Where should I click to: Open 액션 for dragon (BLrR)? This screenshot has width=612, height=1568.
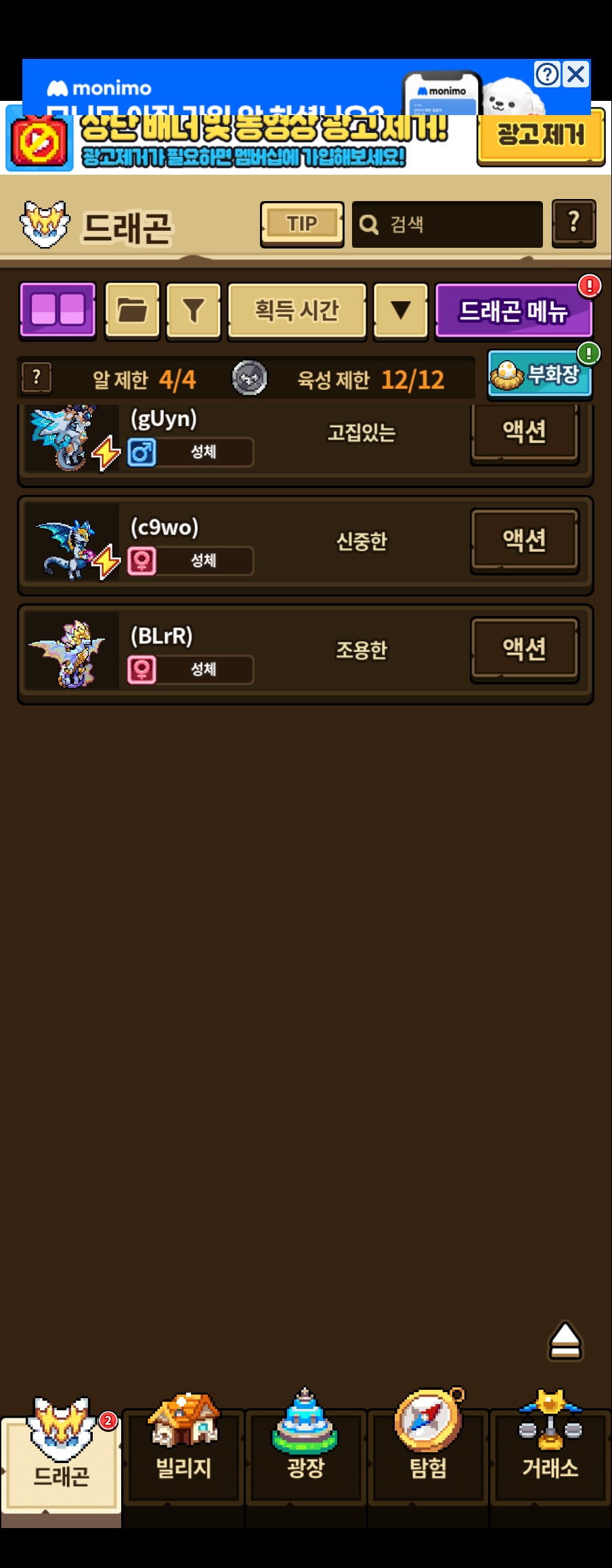click(x=525, y=649)
